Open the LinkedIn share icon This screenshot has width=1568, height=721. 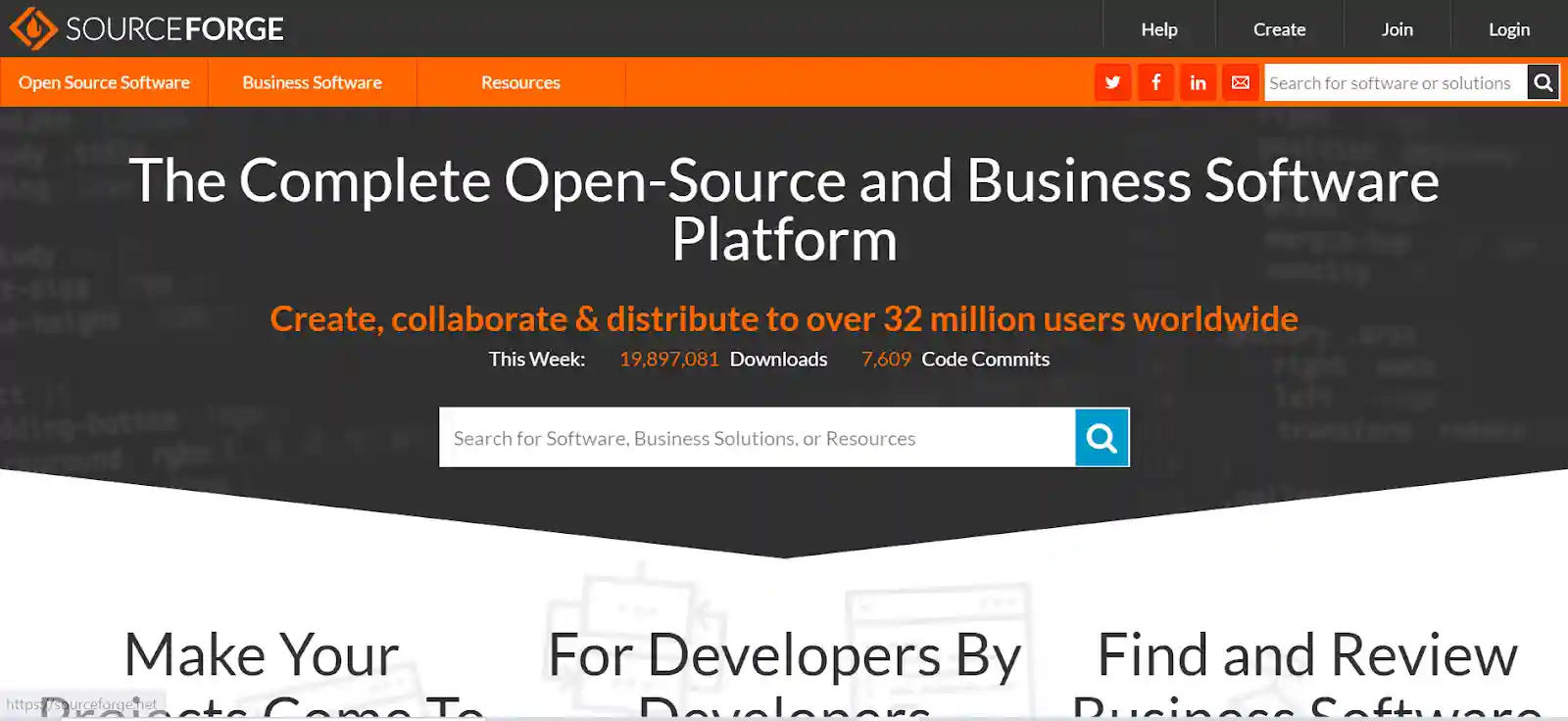point(1198,82)
